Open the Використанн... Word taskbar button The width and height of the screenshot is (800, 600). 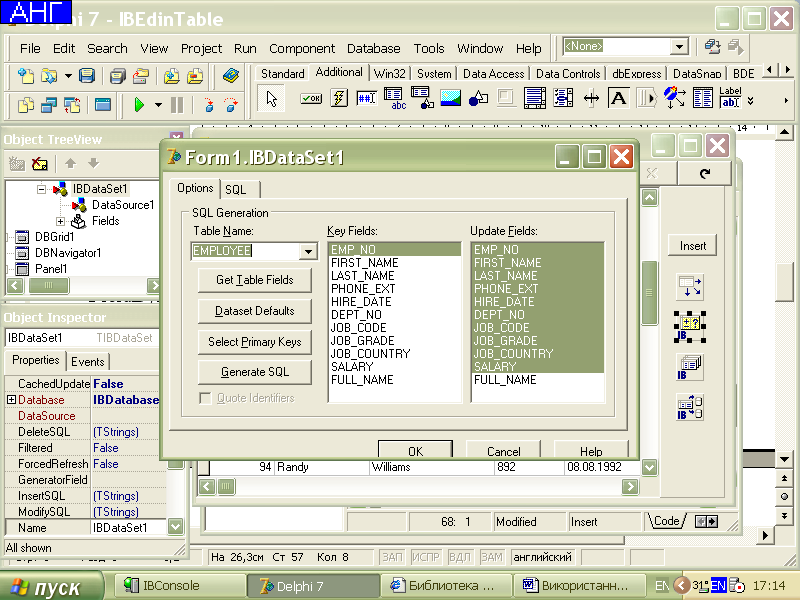point(578,586)
